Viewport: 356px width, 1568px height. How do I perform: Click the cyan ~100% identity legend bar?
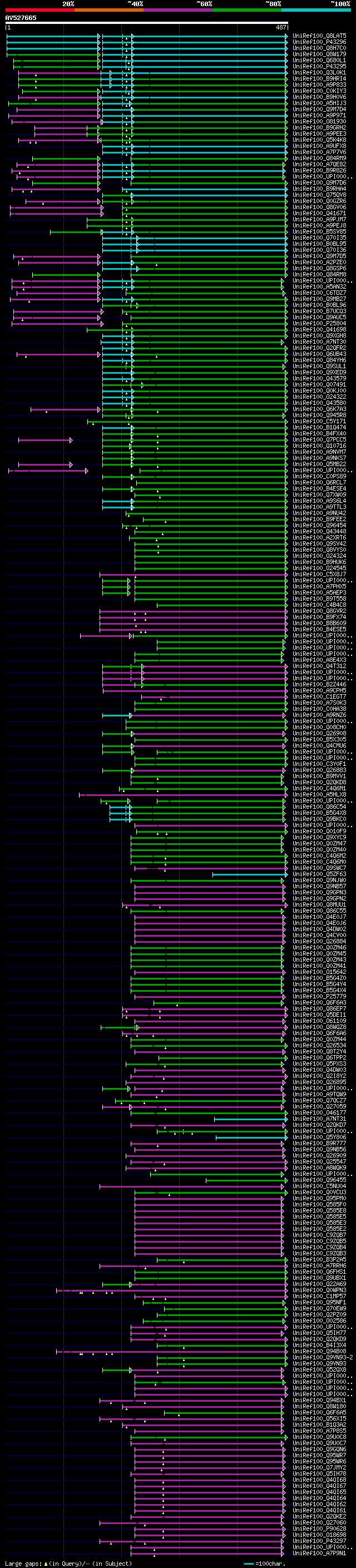[x=317, y=10]
